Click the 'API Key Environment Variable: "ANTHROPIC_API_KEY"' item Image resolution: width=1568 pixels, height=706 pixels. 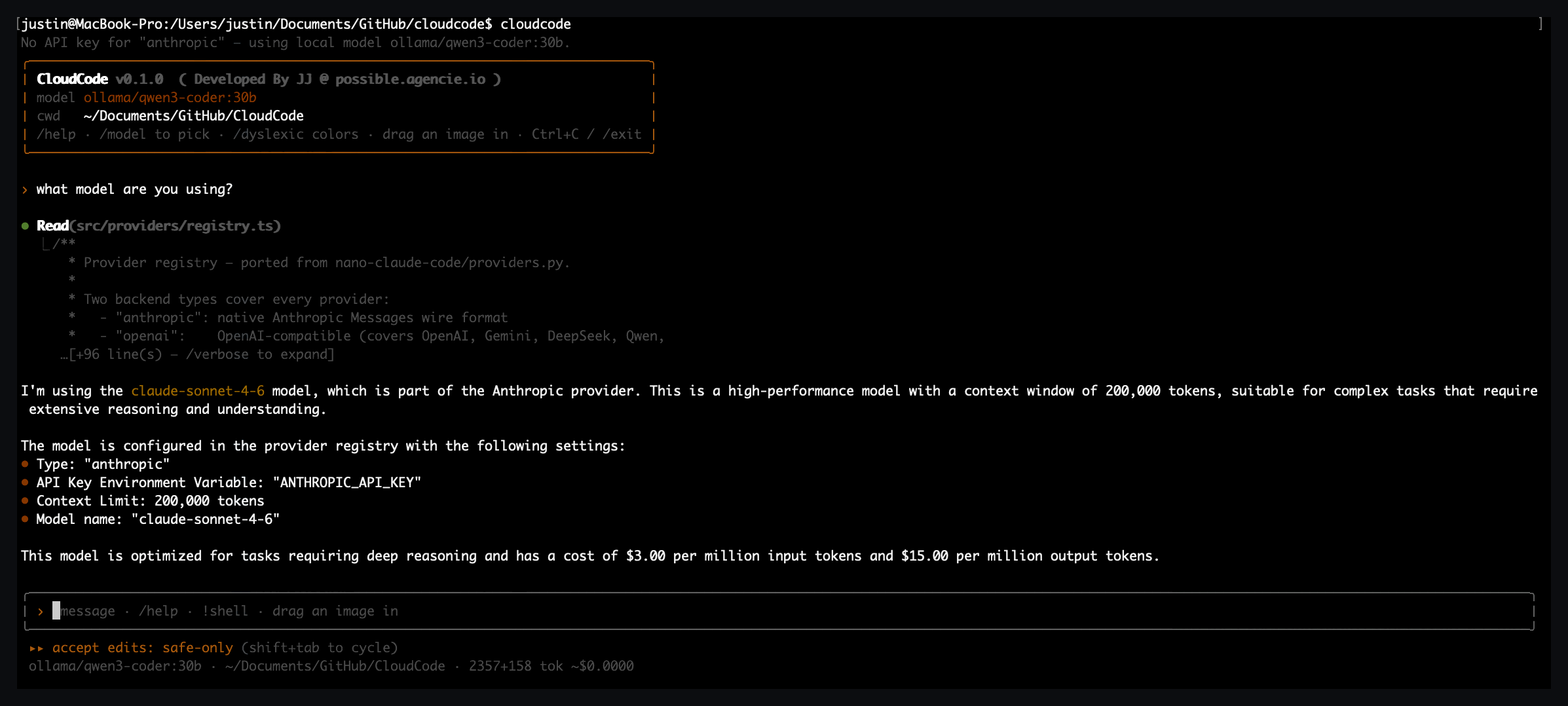pos(229,483)
